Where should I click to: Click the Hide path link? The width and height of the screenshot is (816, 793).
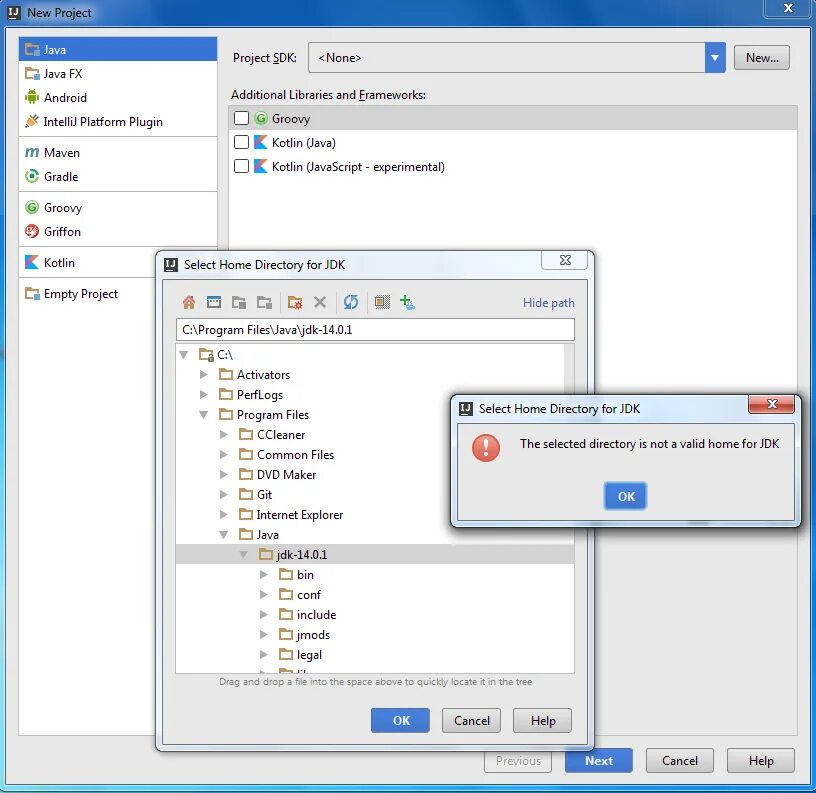549,303
